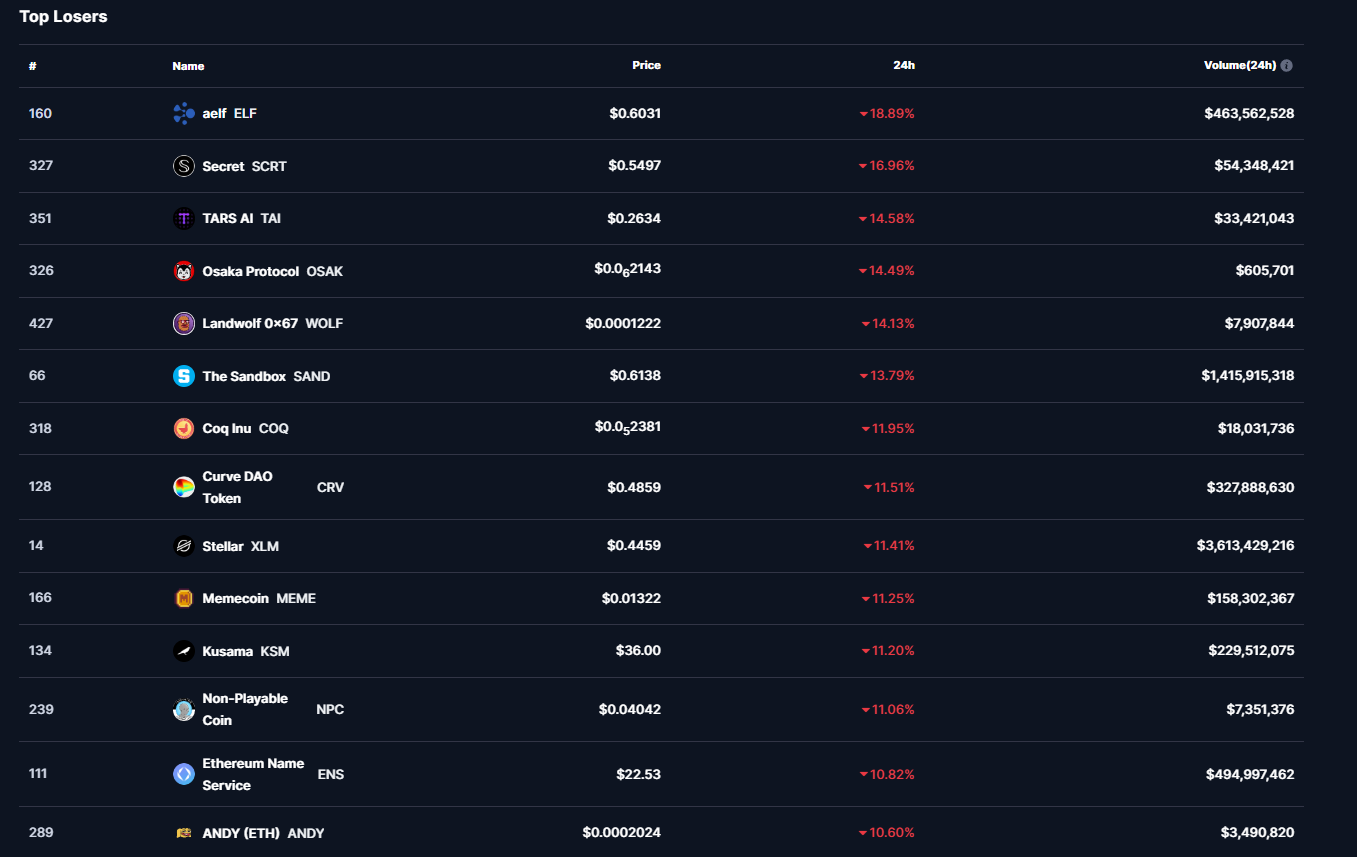Click the Curve DAO Token icon
Screen dimensions: 1357x857
click(184, 487)
